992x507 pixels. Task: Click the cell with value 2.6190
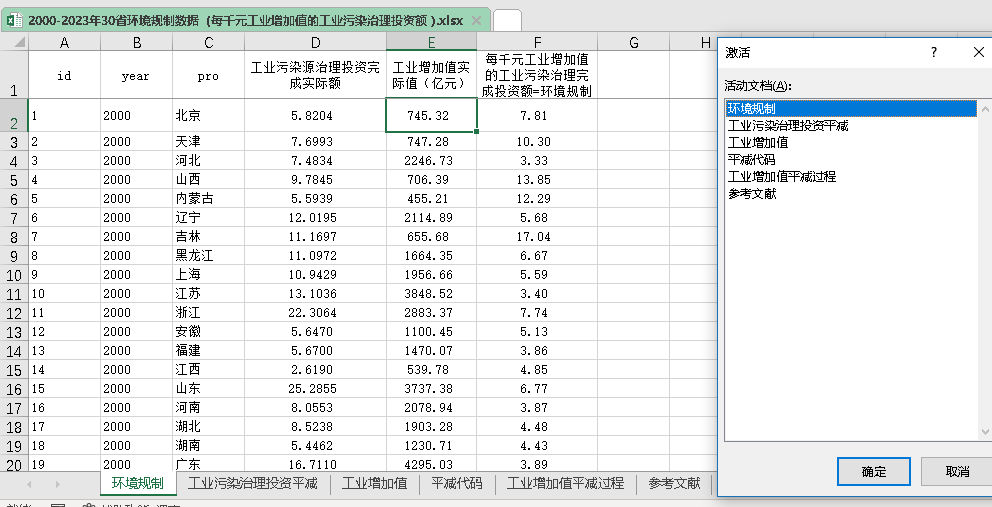316,369
